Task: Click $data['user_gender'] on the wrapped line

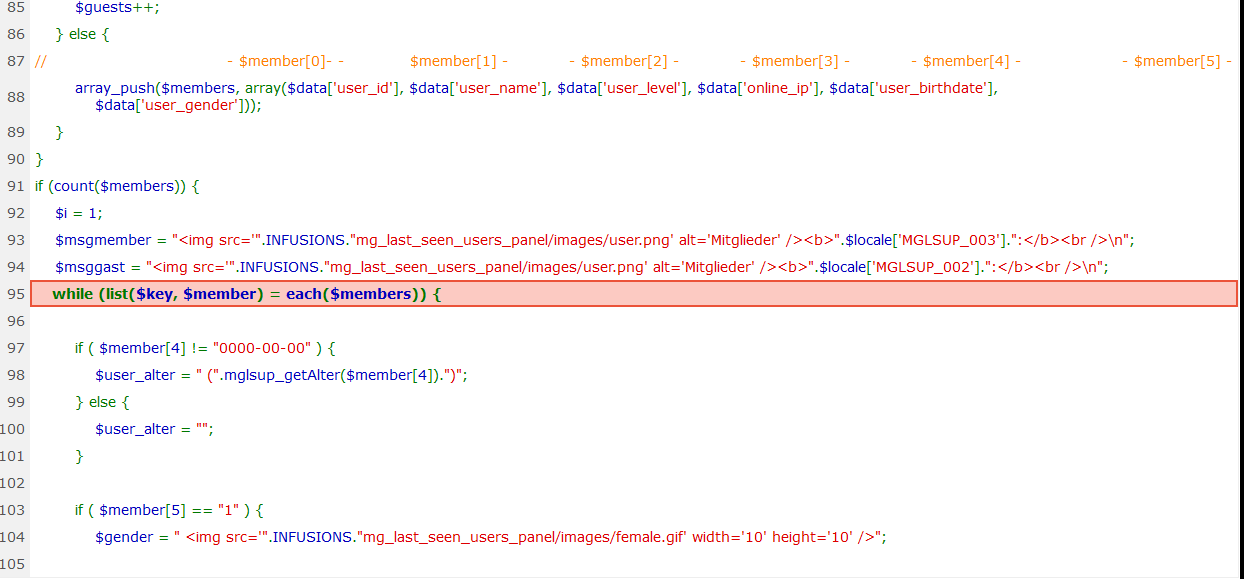Action: click(169, 104)
